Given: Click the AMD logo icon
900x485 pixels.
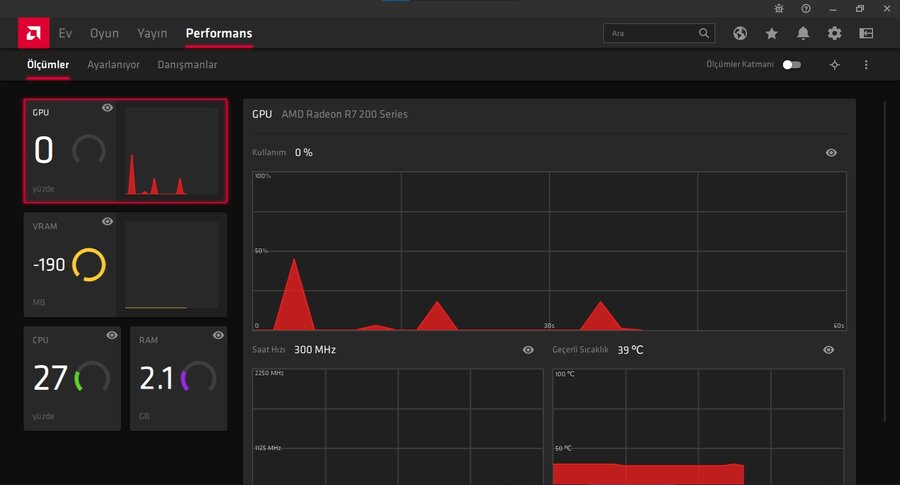Looking at the screenshot, I should tap(33, 33).
